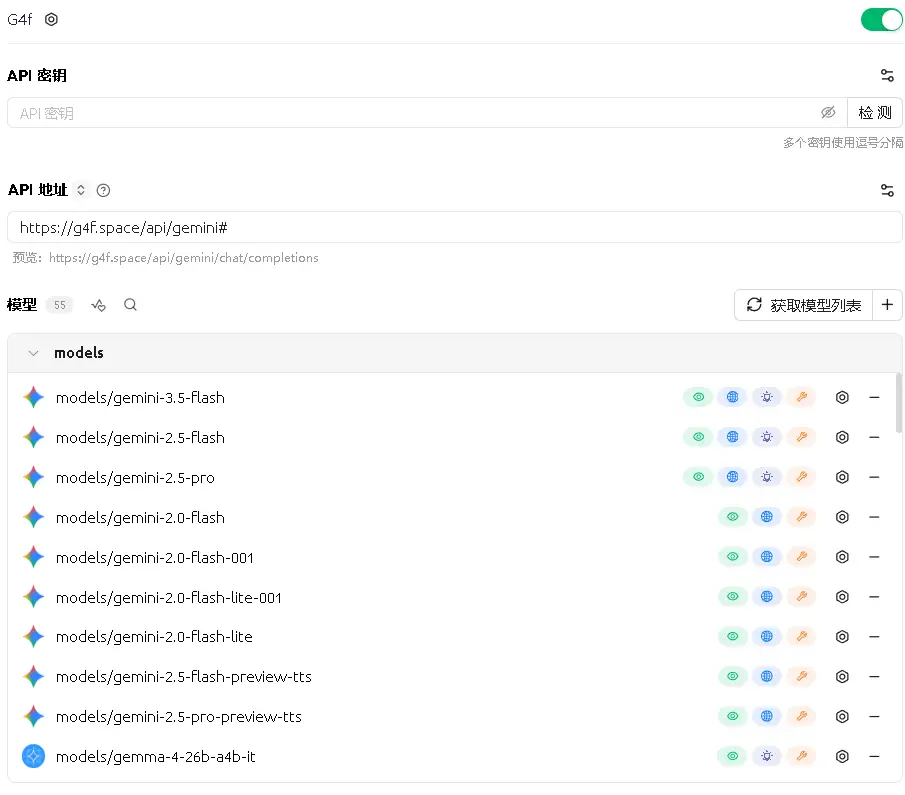Open settings for gemini-3.5-flash
The height and width of the screenshot is (795, 905).
point(842,397)
